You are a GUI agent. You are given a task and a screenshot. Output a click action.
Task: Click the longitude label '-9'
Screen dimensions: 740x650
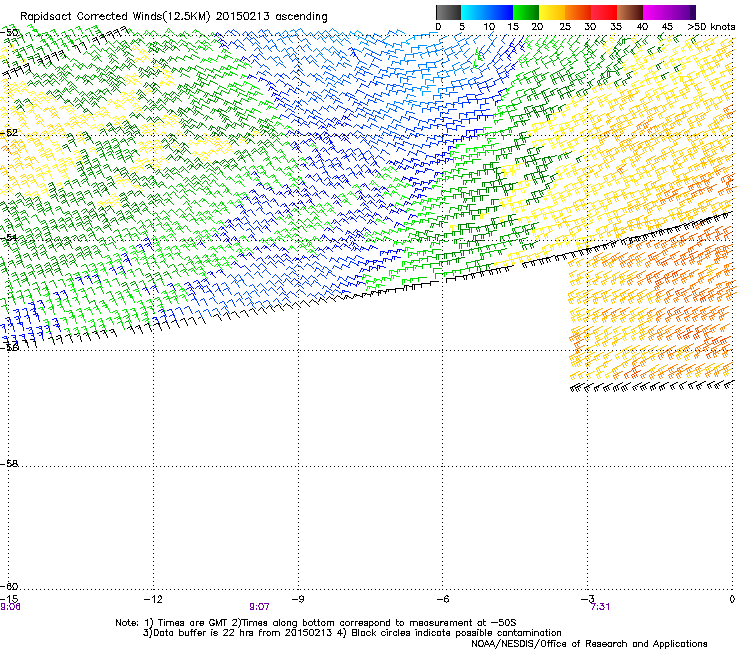(x=297, y=599)
